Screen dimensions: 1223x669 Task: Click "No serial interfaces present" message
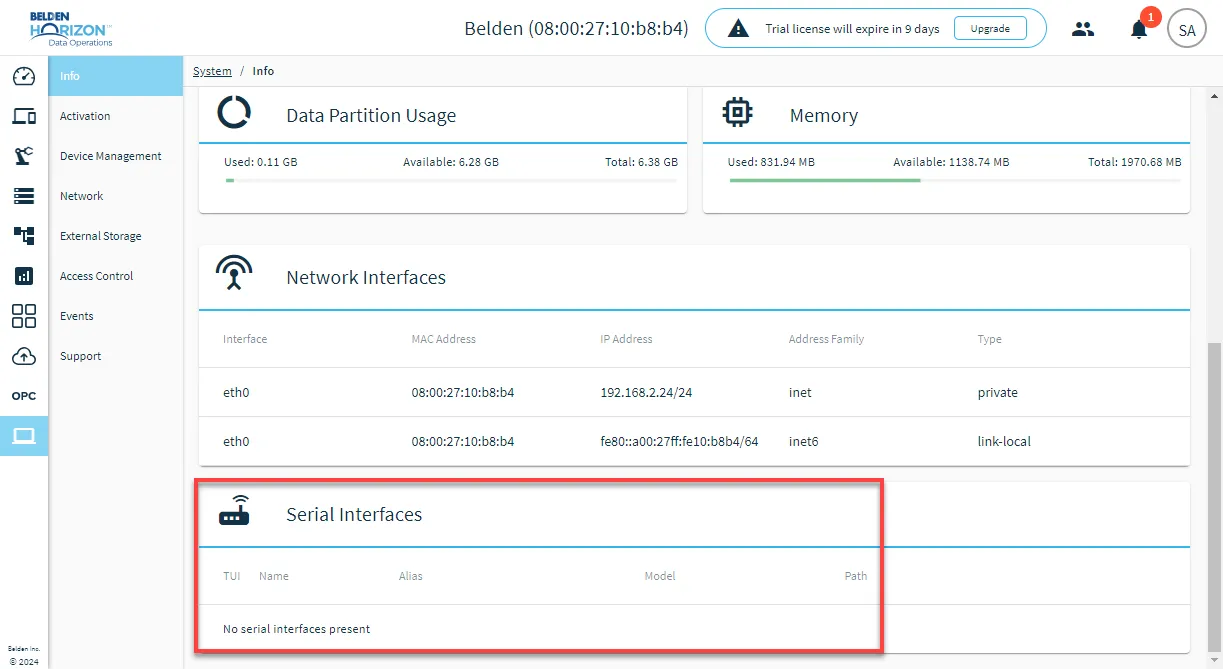point(297,629)
